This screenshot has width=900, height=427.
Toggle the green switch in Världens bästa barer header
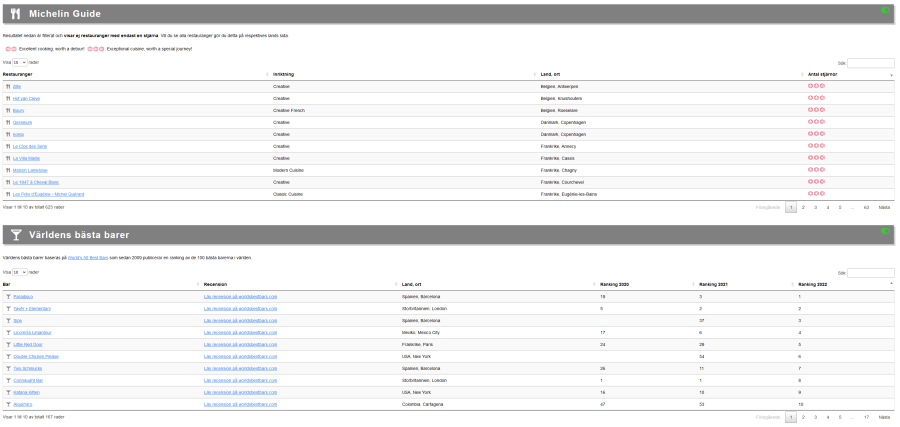pos(884,231)
